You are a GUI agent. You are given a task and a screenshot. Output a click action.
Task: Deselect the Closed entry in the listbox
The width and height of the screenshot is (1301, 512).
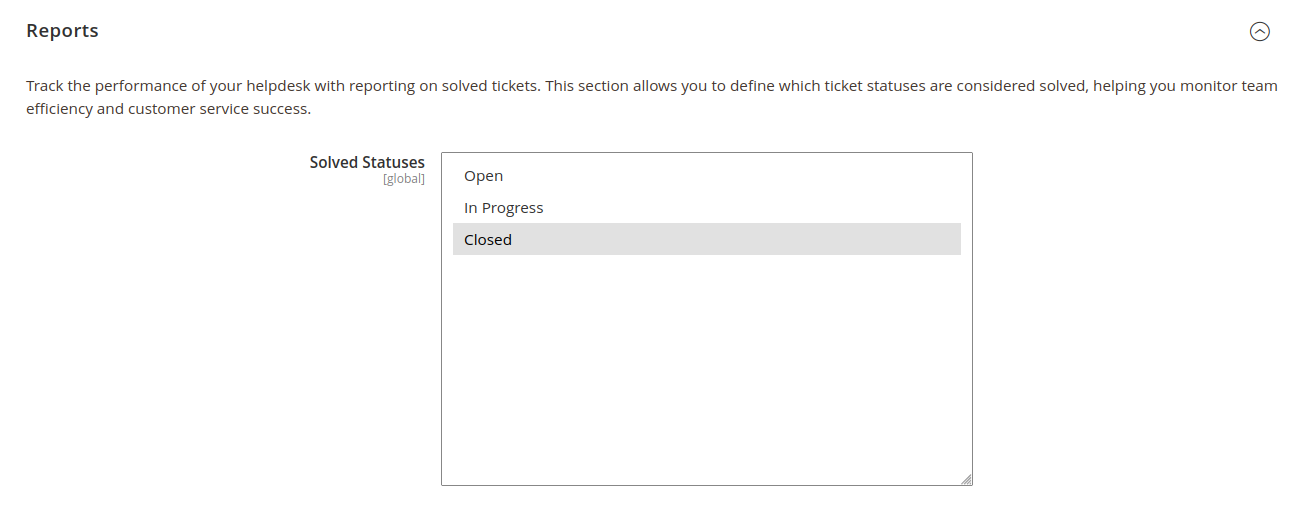click(x=488, y=240)
